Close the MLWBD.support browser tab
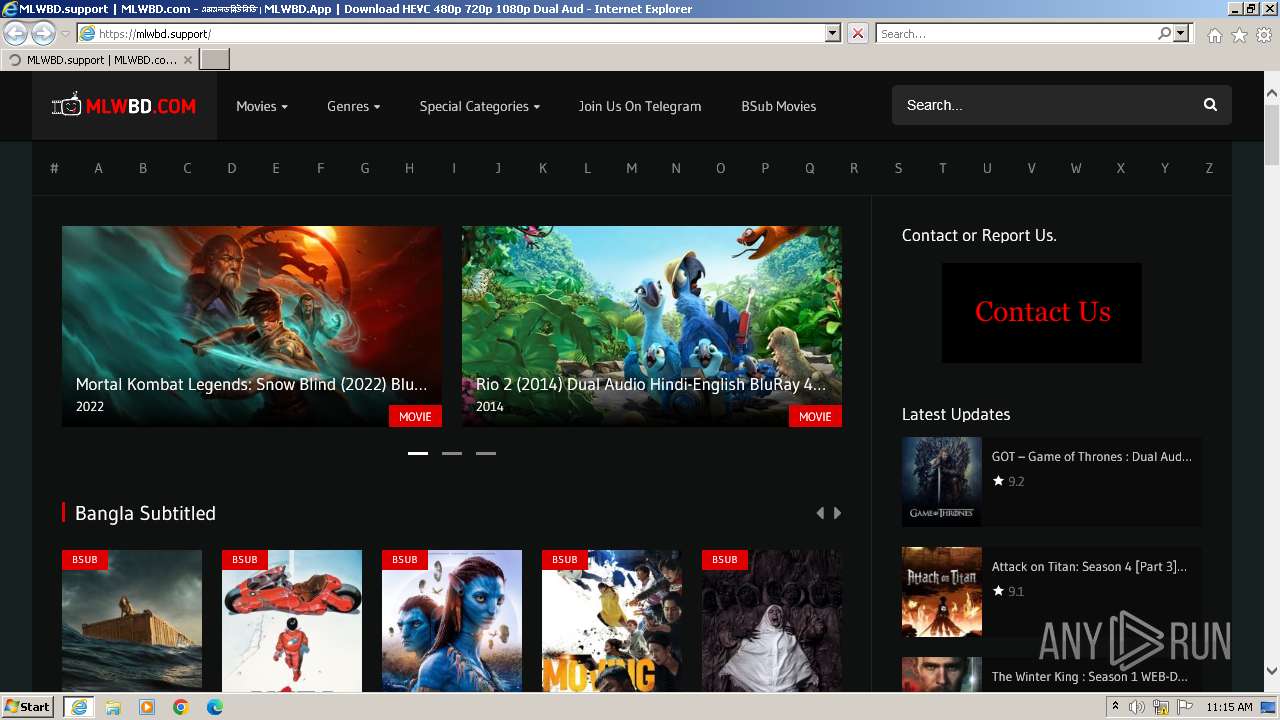Screen dimensions: 1280x720 (187, 60)
